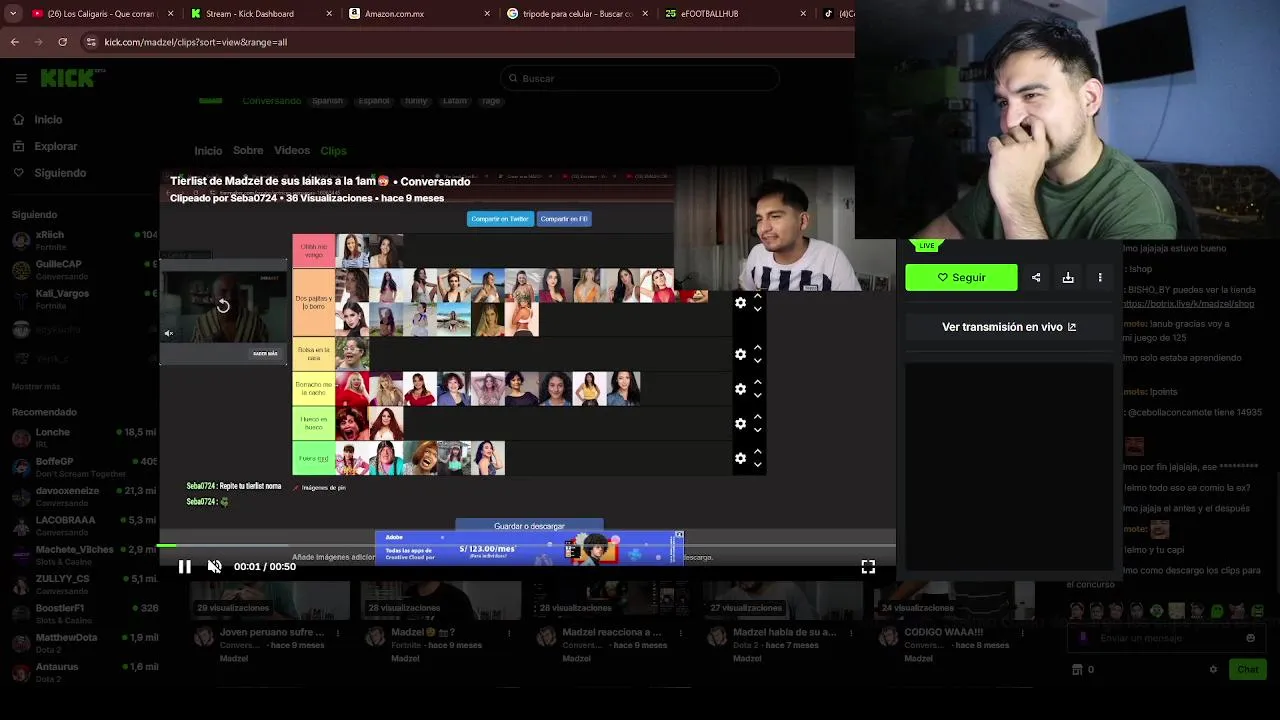Unmute the clip's muted speaker icon
The width and height of the screenshot is (1280, 720).
pos(214,567)
